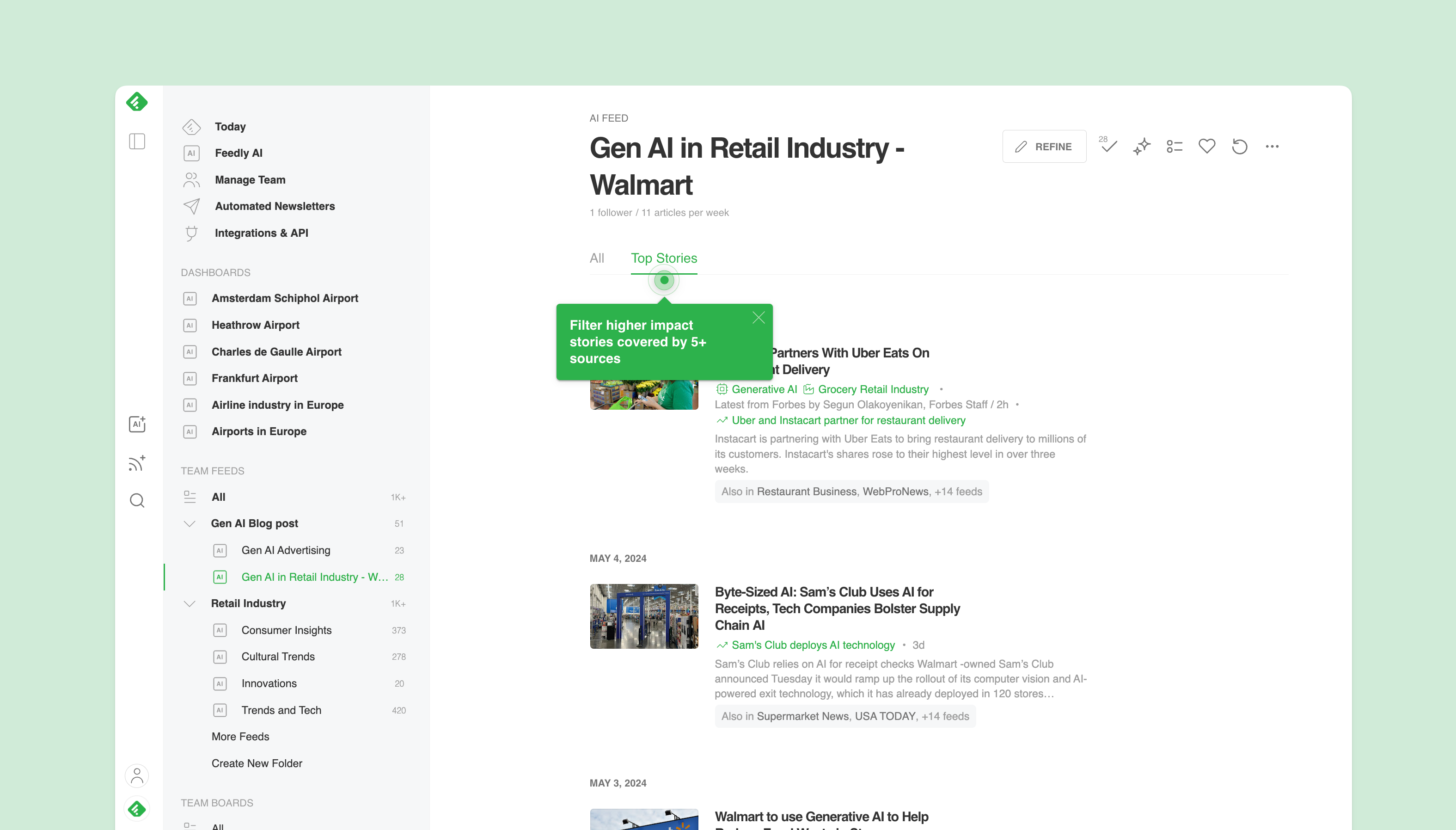Click the Feedly AI icon in the sidebar
The image size is (1456, 830).
(191, 153)
